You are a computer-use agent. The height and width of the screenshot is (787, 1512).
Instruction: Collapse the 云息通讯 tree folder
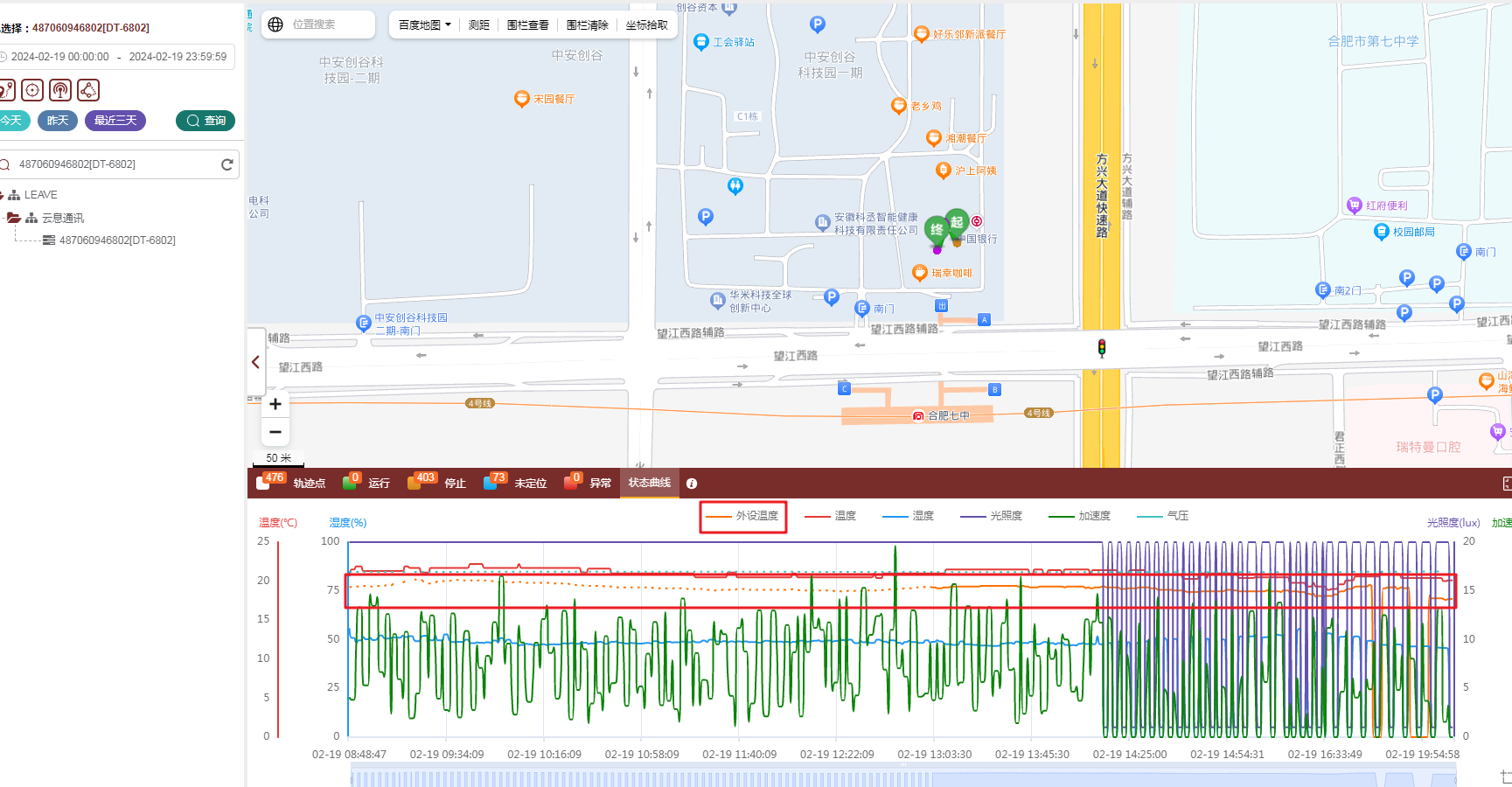pos(13,218)
